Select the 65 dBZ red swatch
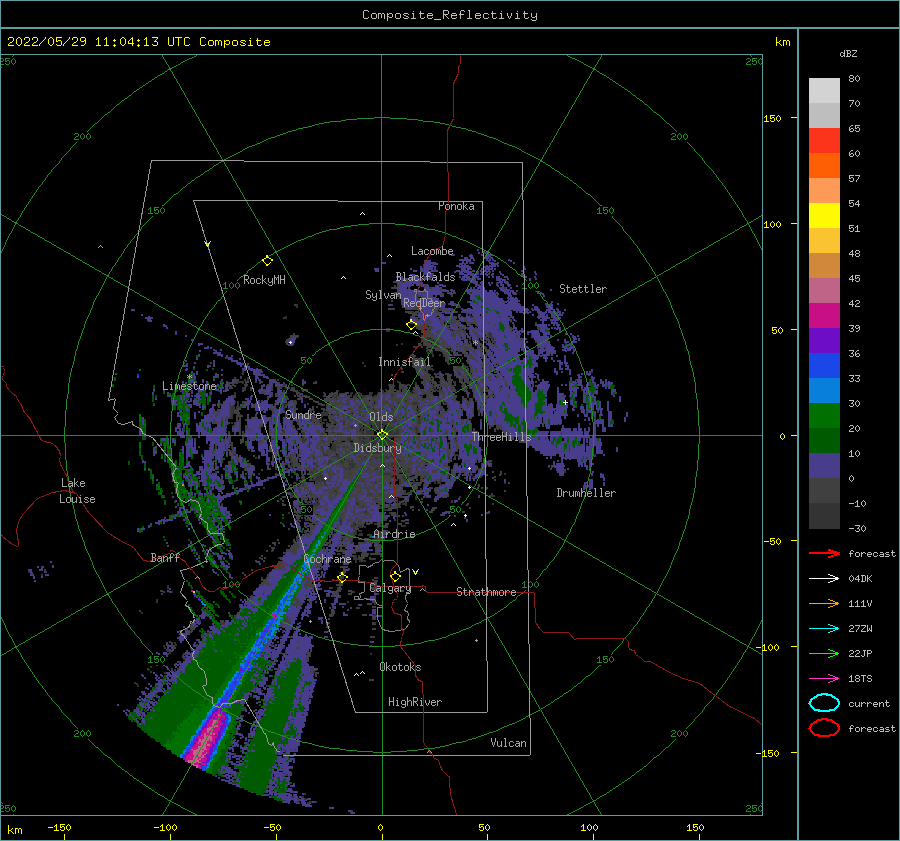The width and height of the screenshot is (900, 841). point(824,140)
